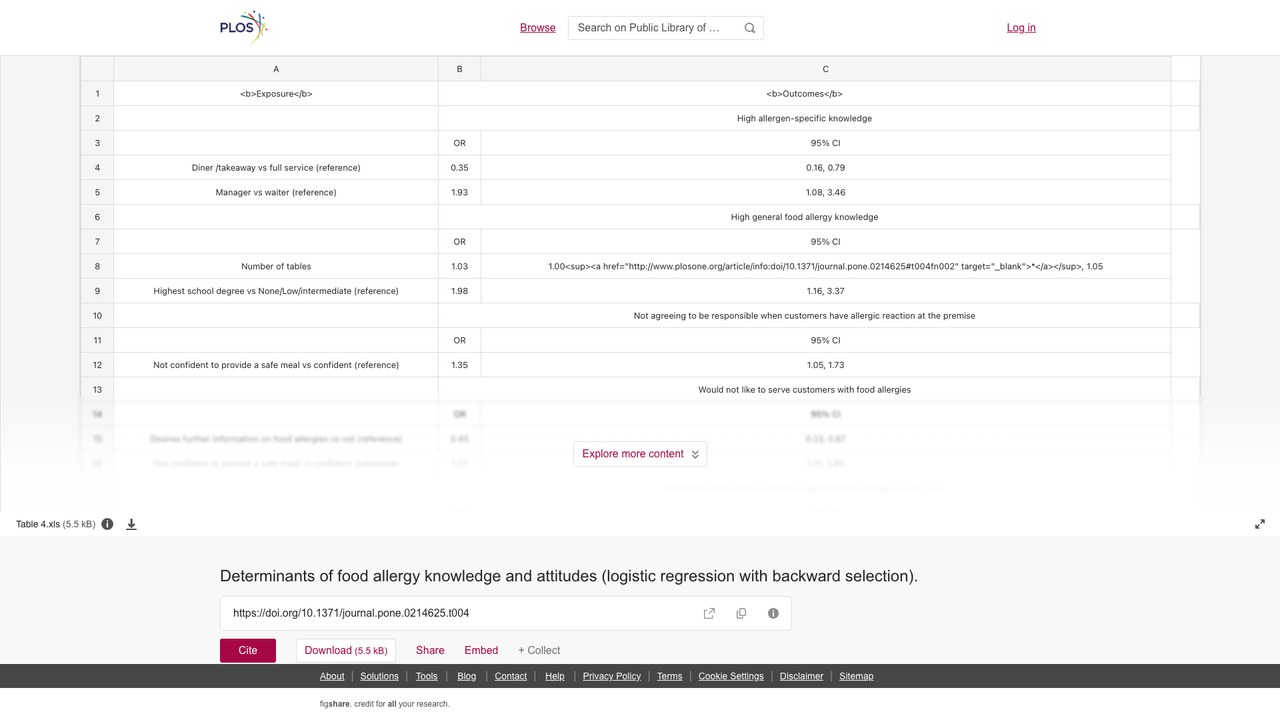
Task: Open the Embed option
Action: 481,650
